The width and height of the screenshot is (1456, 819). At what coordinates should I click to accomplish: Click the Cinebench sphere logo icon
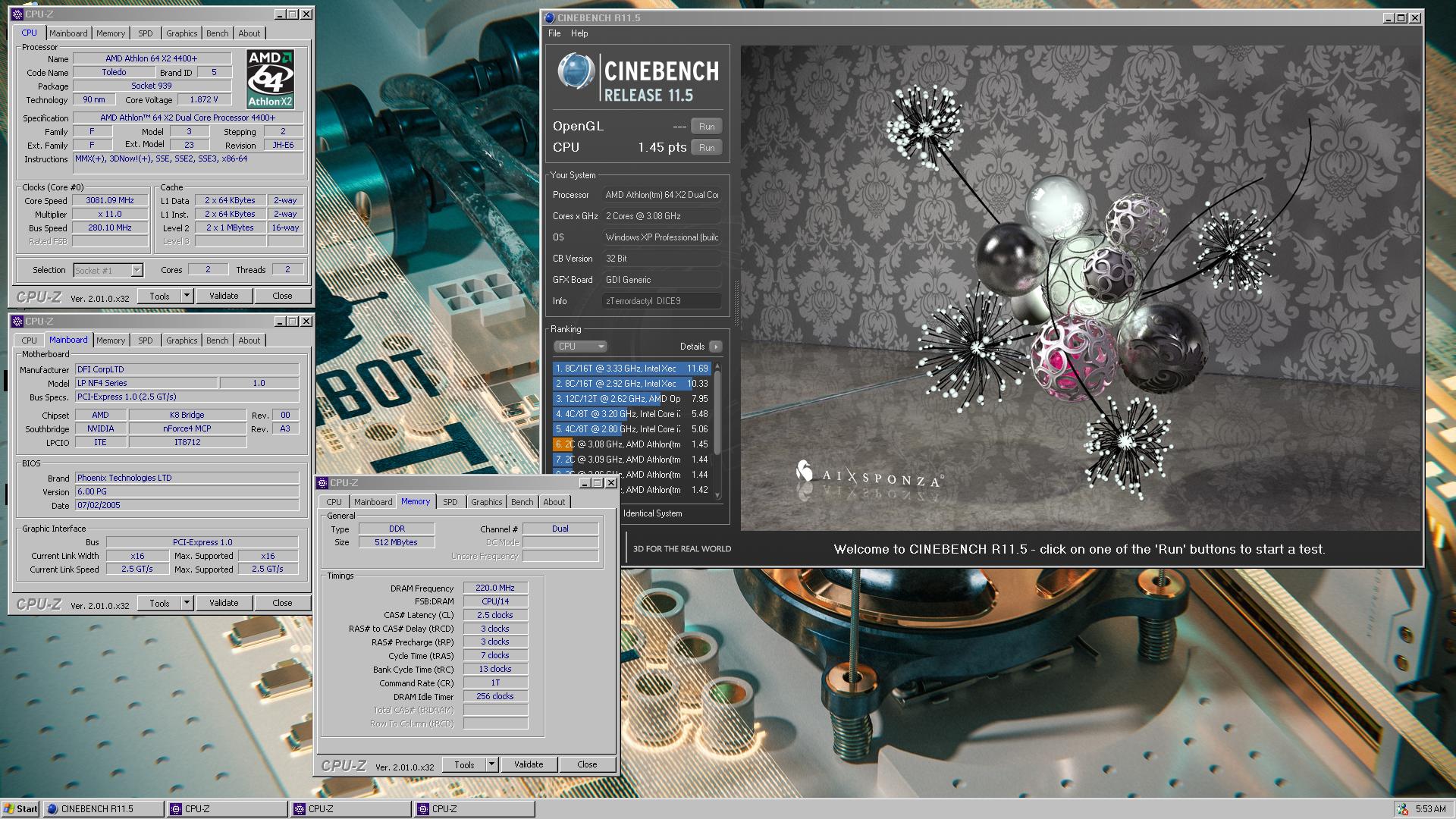pos(576,72)
